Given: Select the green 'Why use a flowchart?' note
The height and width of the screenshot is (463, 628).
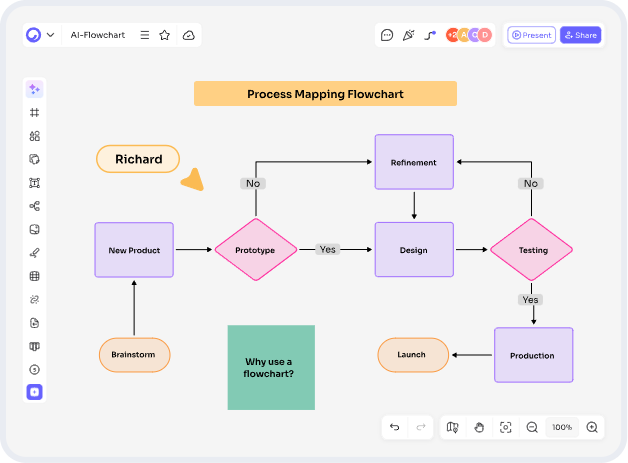Looking at the screenshot, I should click(x=270, y=367).
